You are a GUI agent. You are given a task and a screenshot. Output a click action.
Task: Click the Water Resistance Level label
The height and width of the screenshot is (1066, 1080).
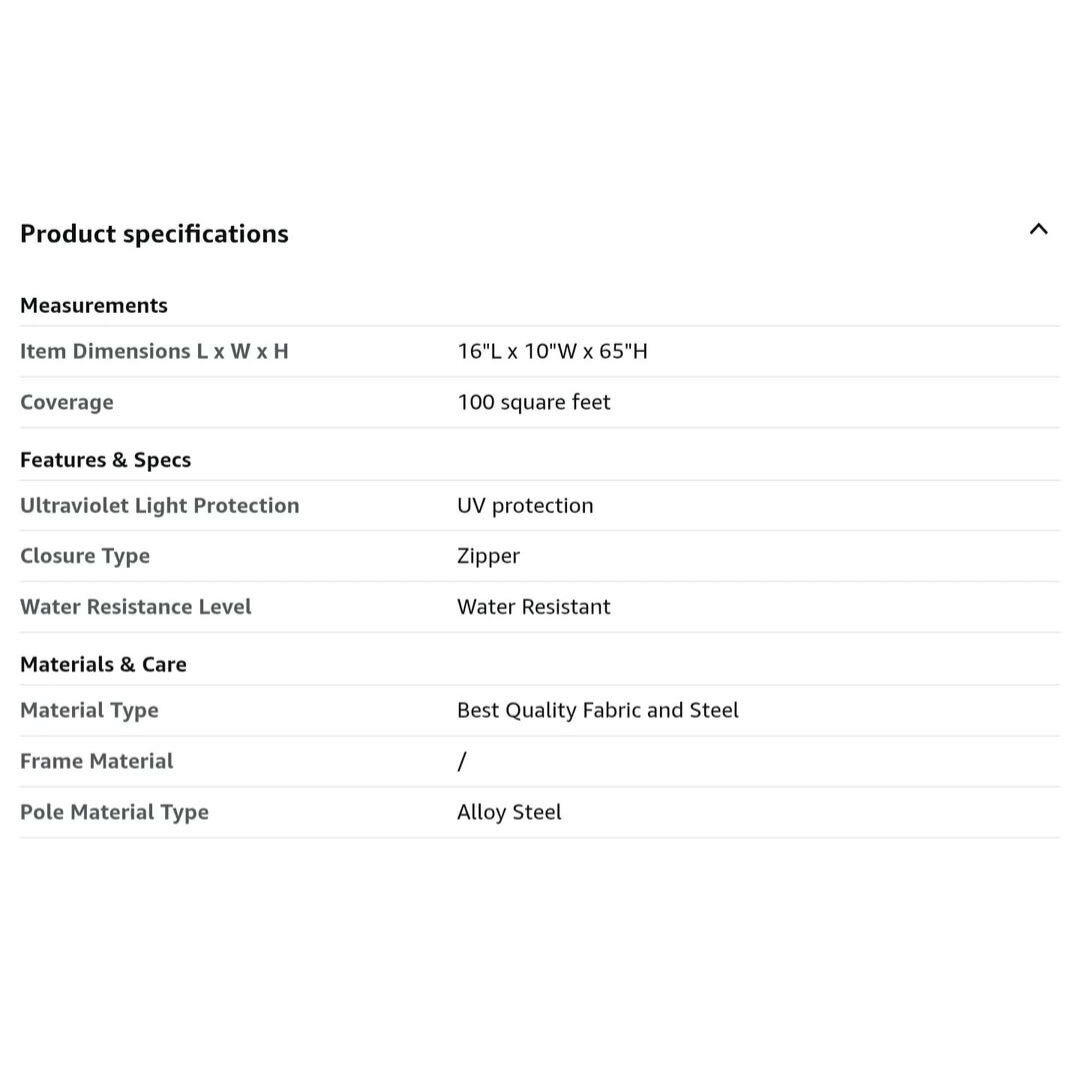(136, 607)
